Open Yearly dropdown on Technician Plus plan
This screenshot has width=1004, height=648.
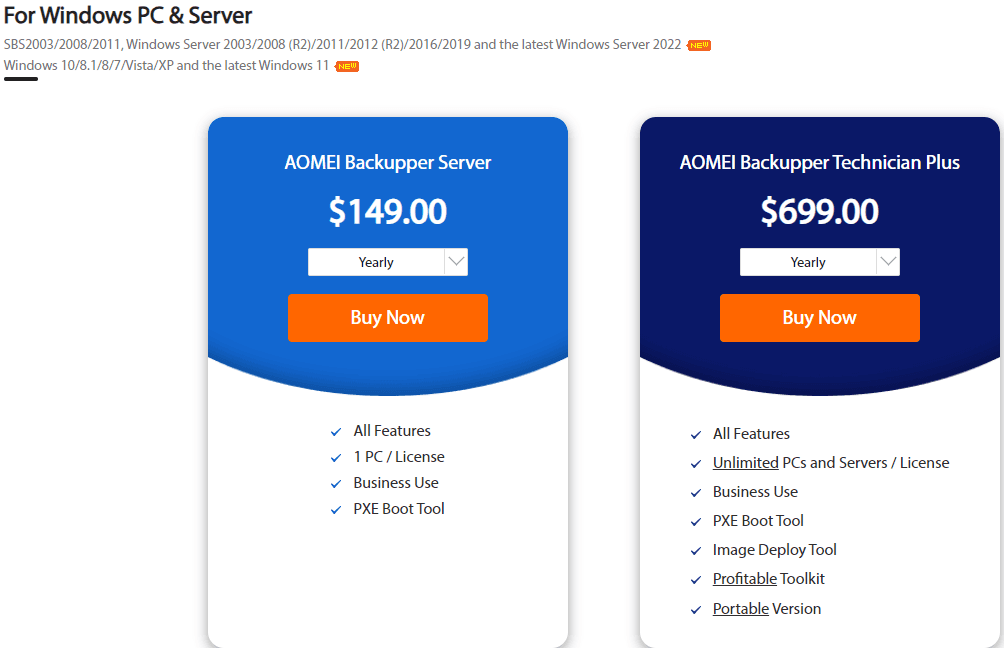(x=820, y=262)
